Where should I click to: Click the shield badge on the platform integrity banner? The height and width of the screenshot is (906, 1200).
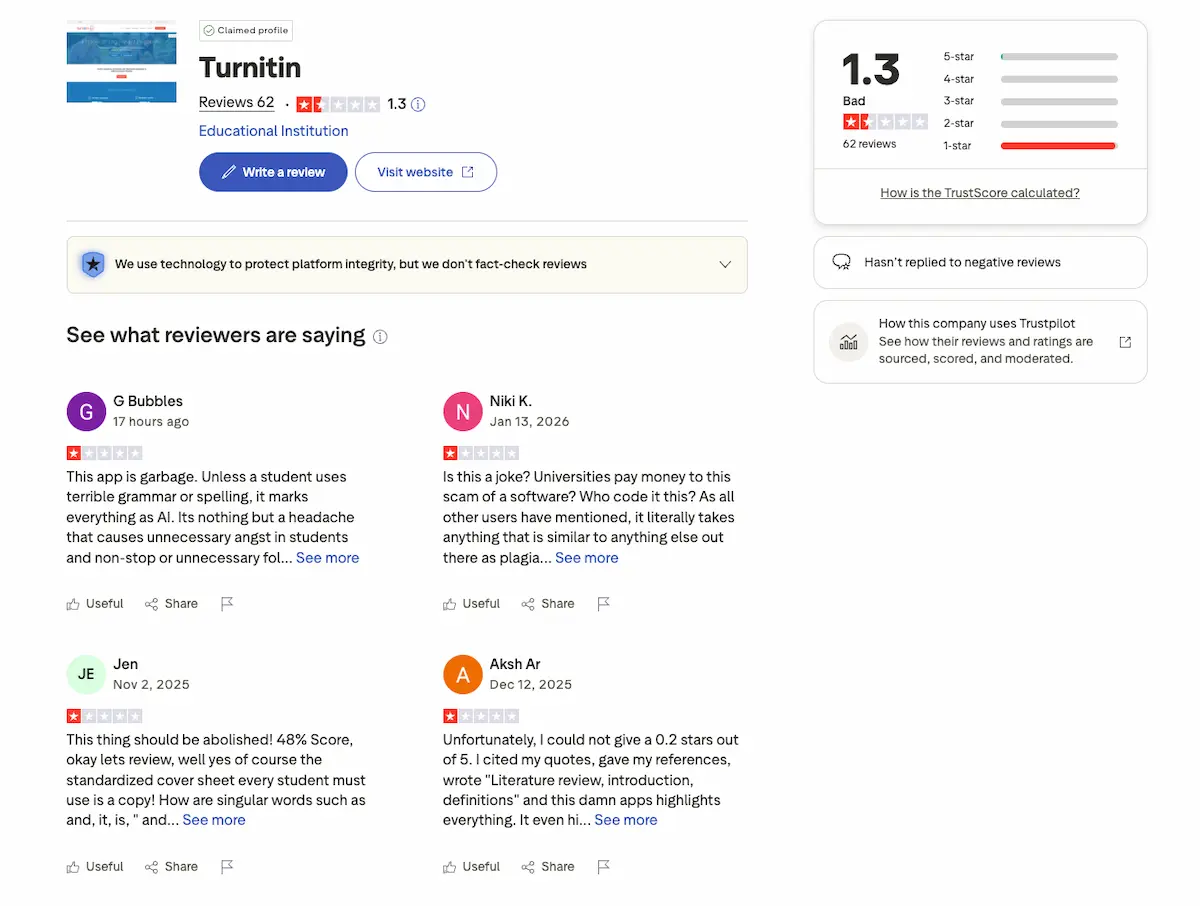(x=93, y=264)
